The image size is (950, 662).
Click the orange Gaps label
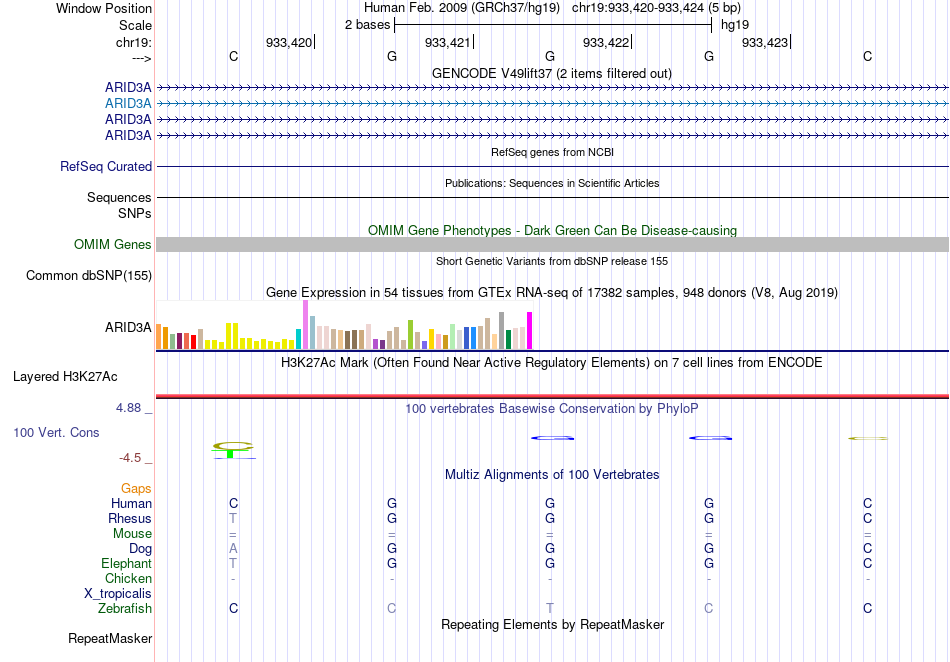click(136, 488)
